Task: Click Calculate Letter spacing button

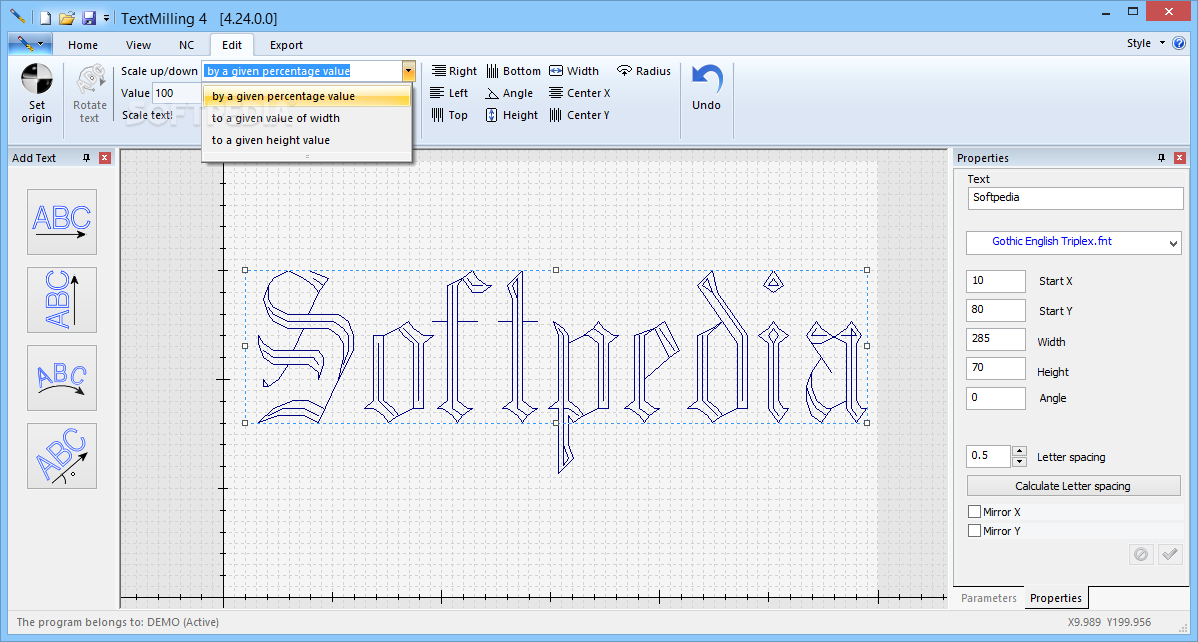Action: pos(1073,486)
